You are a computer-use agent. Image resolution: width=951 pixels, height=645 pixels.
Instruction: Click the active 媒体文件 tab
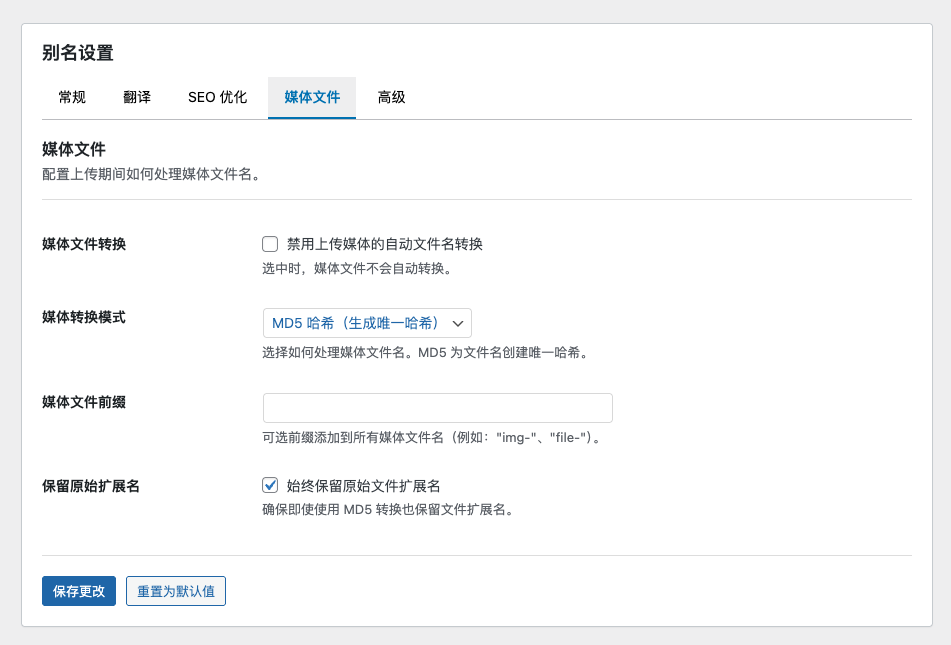(x=312, y=98)
